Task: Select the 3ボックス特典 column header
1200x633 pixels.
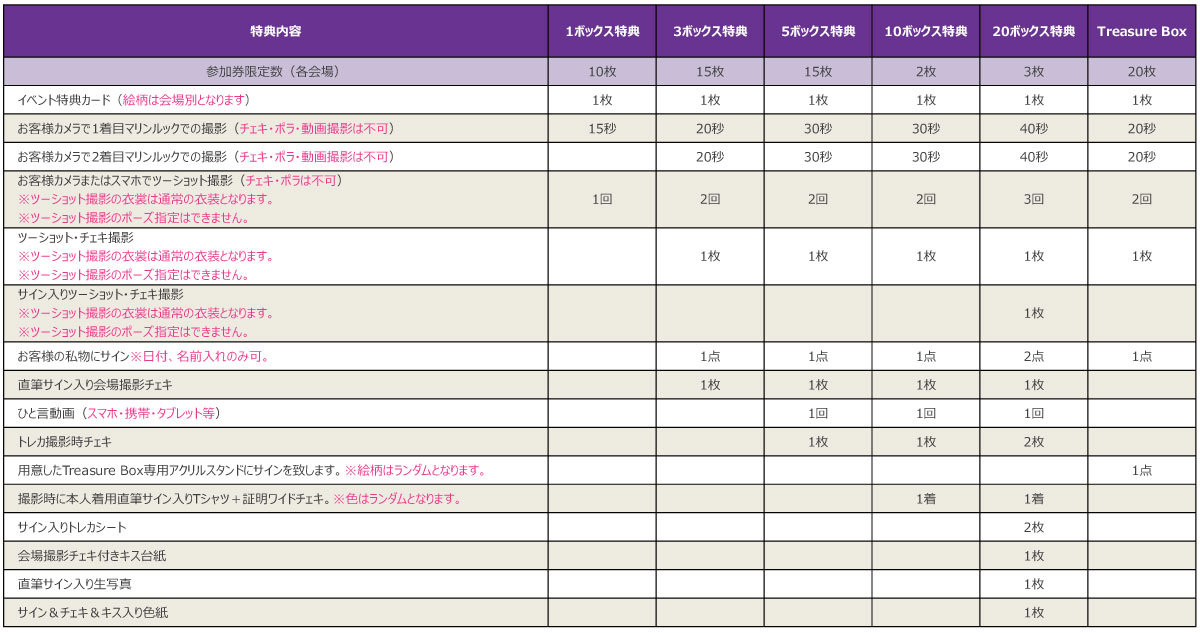Action: tap(710, 31)
